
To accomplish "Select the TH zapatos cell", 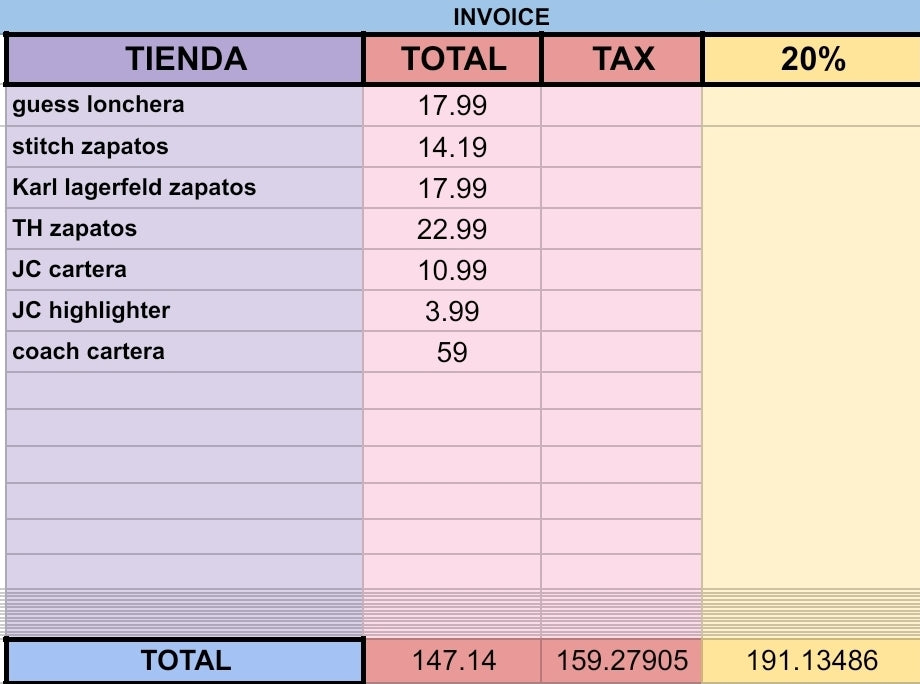I will (x=185, y=229).
